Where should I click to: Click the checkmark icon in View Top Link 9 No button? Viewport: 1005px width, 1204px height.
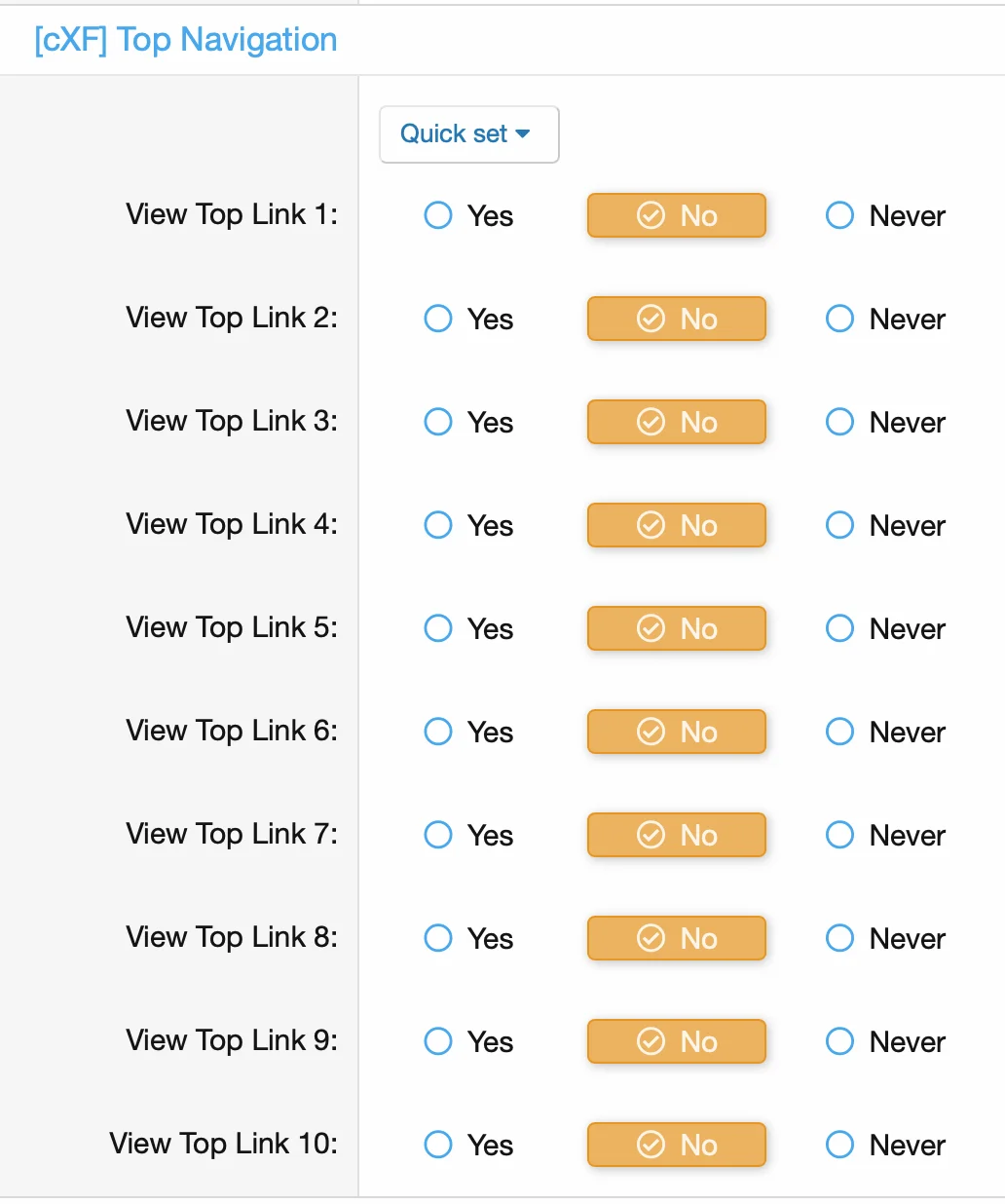651,1041
